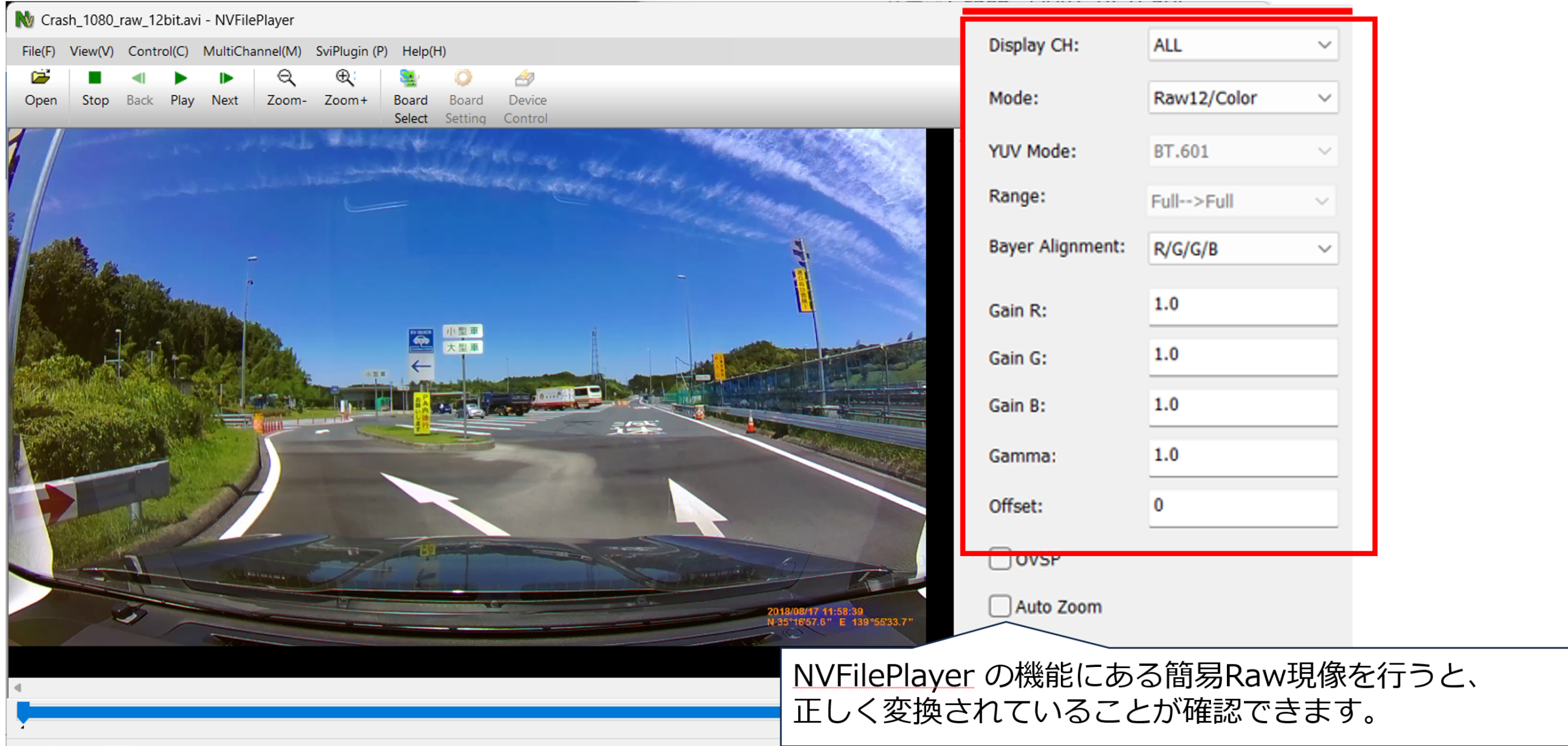Click the Device Control icon
The image size is (1568, 746).
(525, 79)
